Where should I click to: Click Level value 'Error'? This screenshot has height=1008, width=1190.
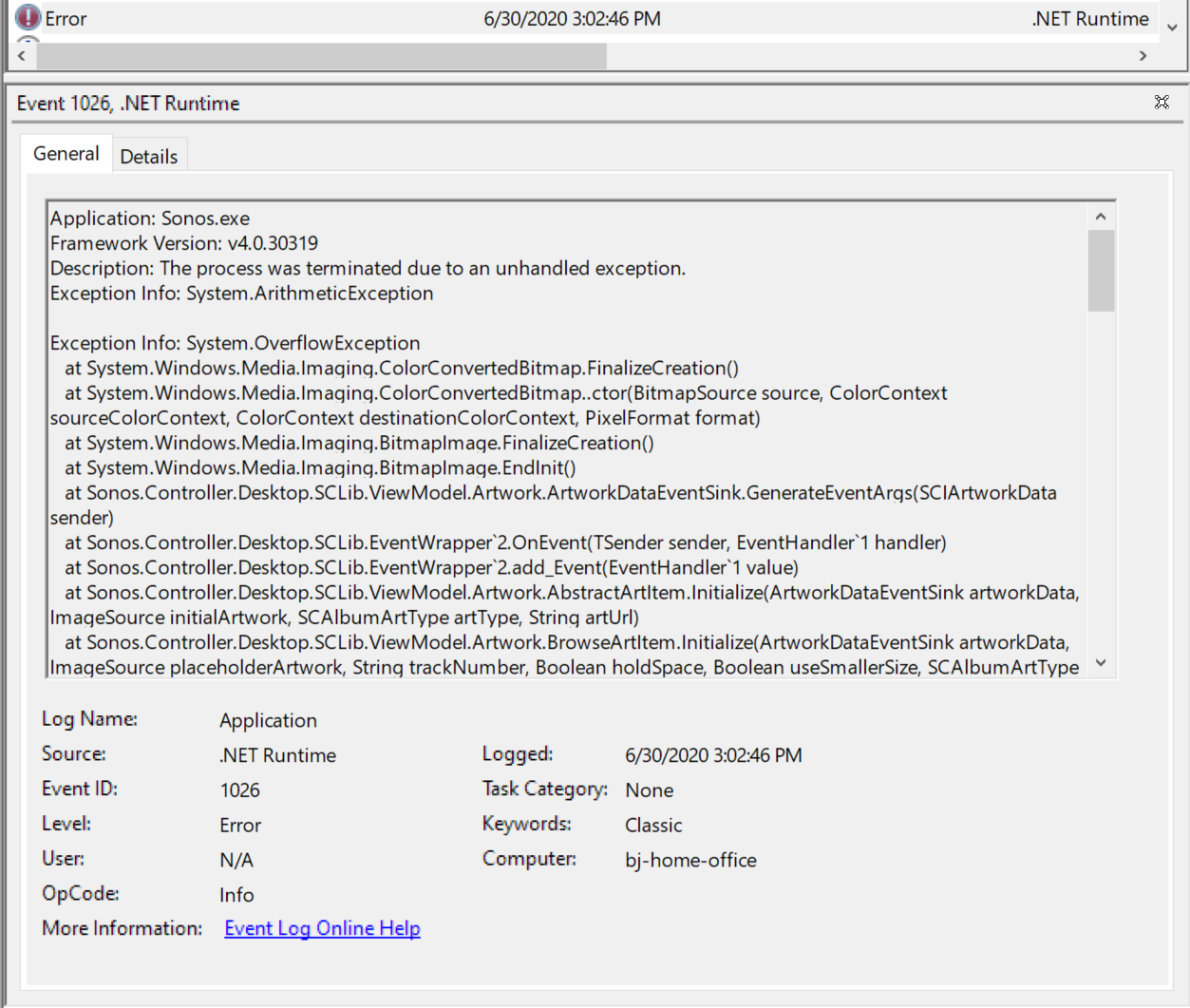click(x=240, y=825)
